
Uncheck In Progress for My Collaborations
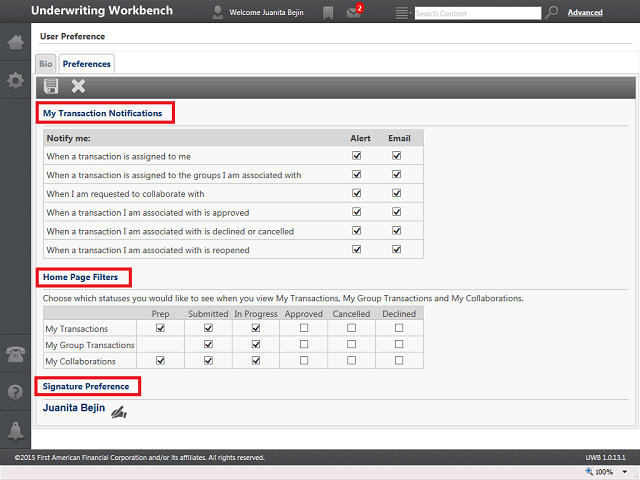point(256,360)
